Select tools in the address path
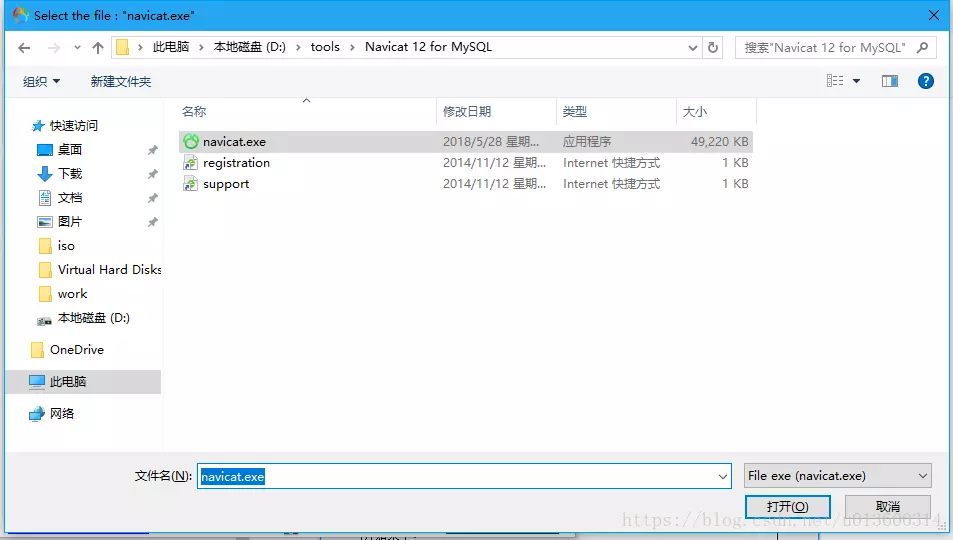This screenshot has height=540, width=953. (325, 47)
